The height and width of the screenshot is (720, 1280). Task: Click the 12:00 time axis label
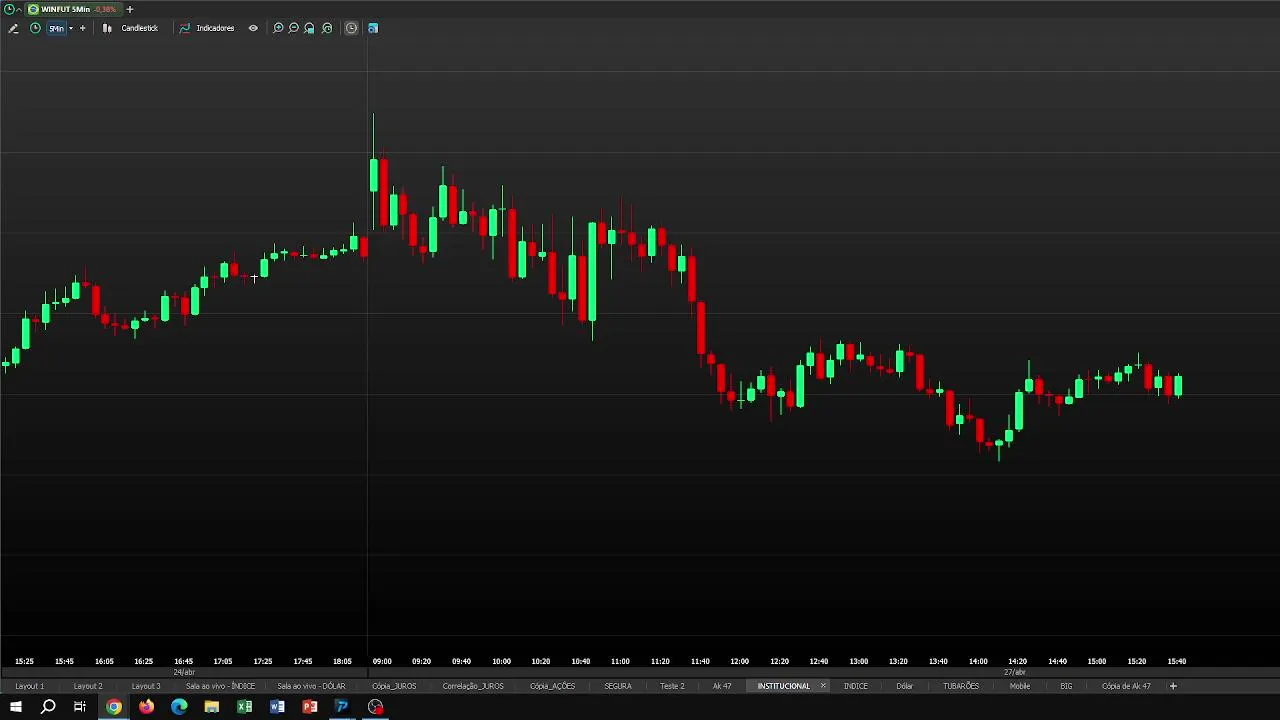point(739,661)
